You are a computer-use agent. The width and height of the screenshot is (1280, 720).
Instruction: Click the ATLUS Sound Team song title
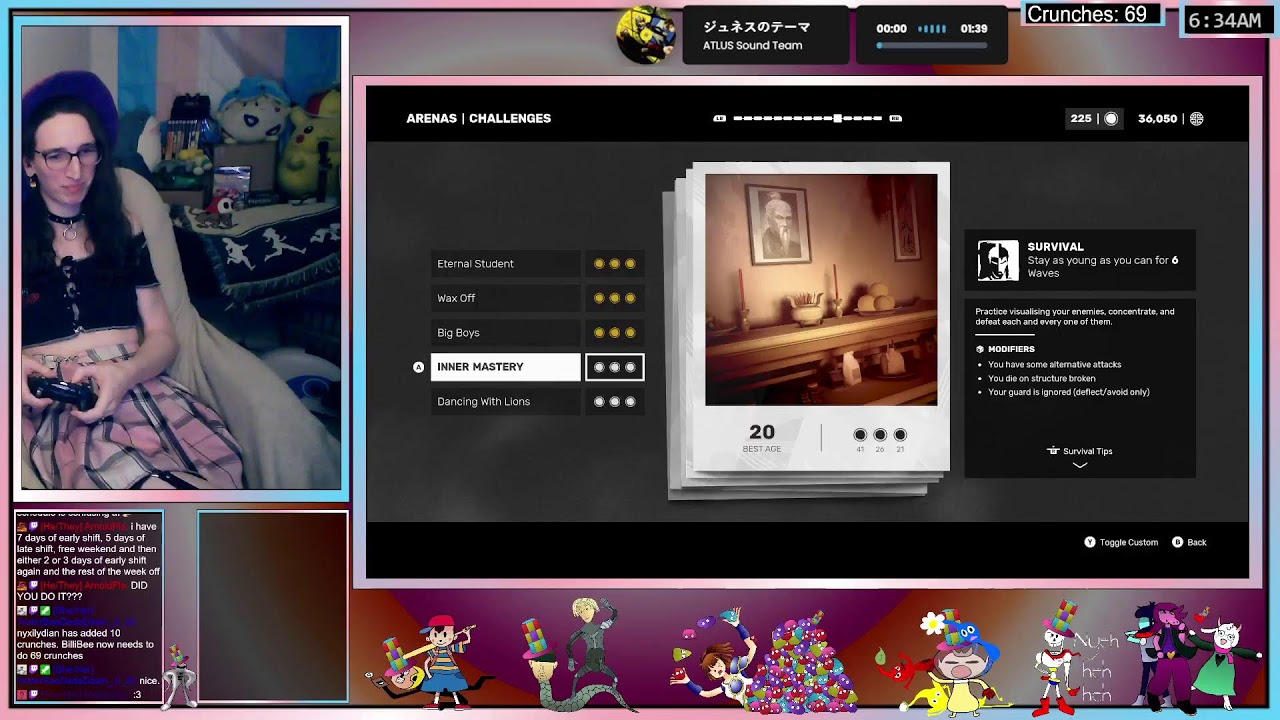click(x=752, y=45)
